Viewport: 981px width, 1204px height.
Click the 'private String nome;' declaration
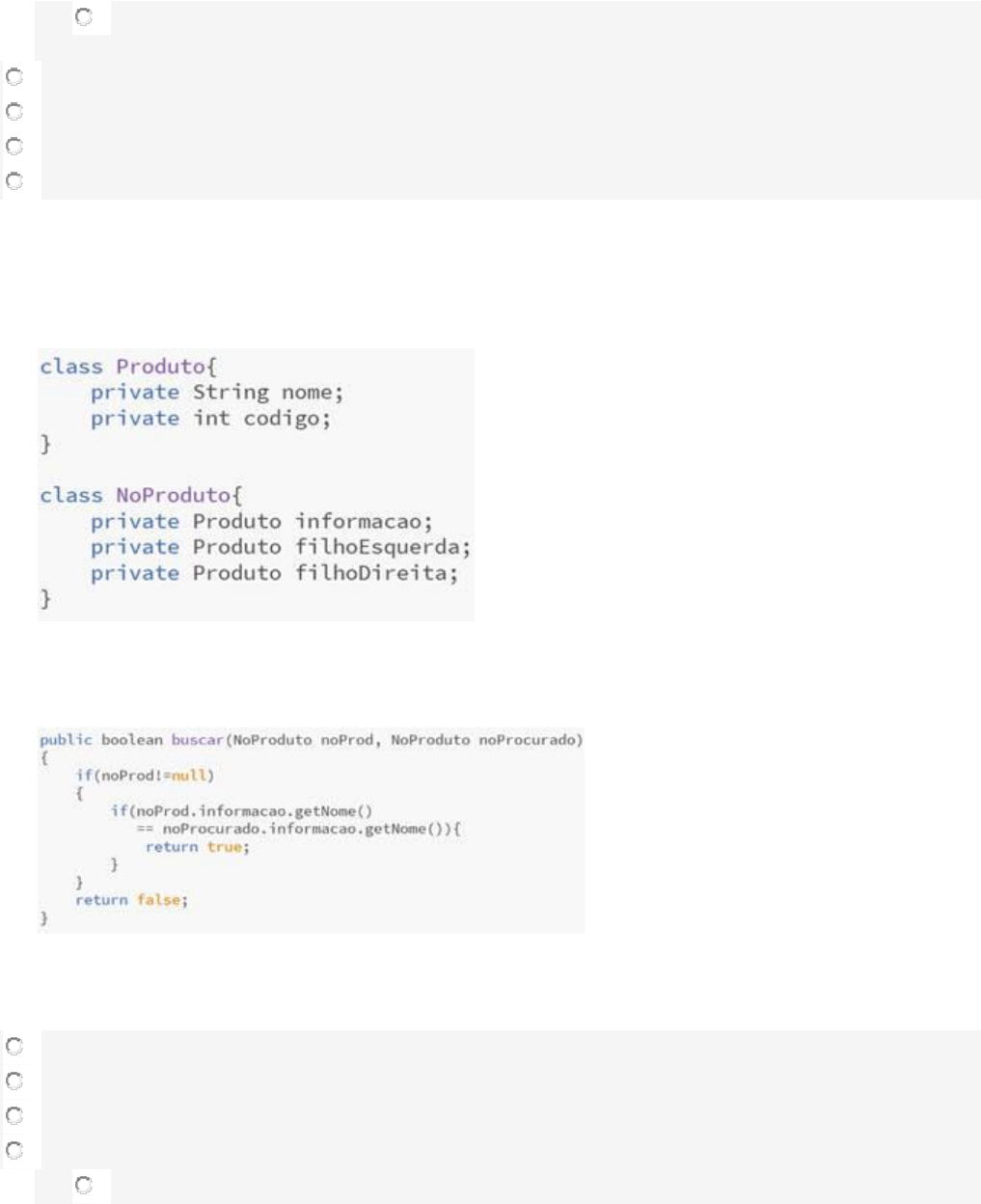[x=216, y=393]
